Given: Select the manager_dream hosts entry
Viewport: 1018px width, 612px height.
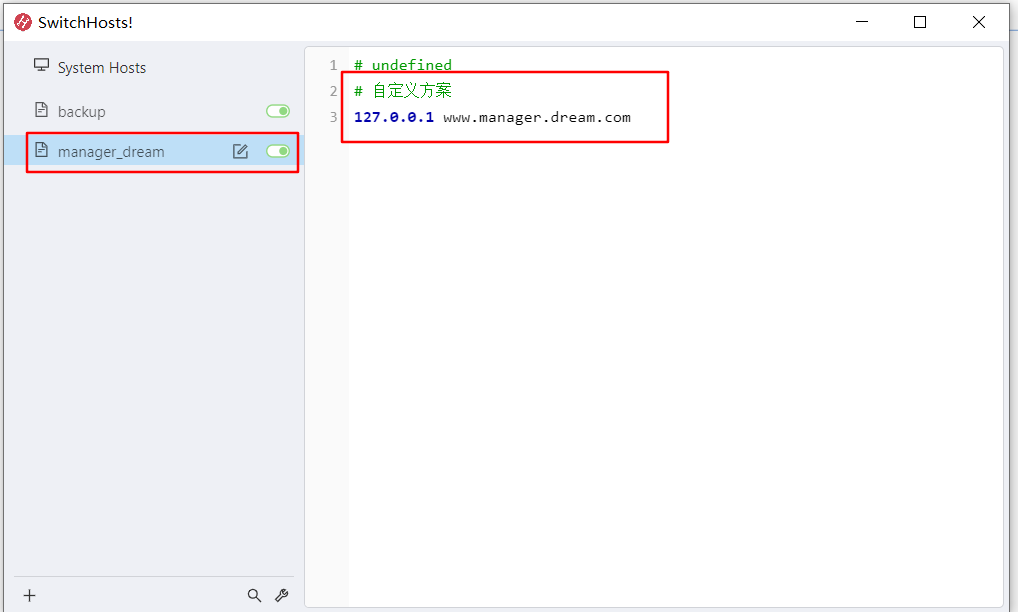Looking at the screenshot, I should pos(154,151).
